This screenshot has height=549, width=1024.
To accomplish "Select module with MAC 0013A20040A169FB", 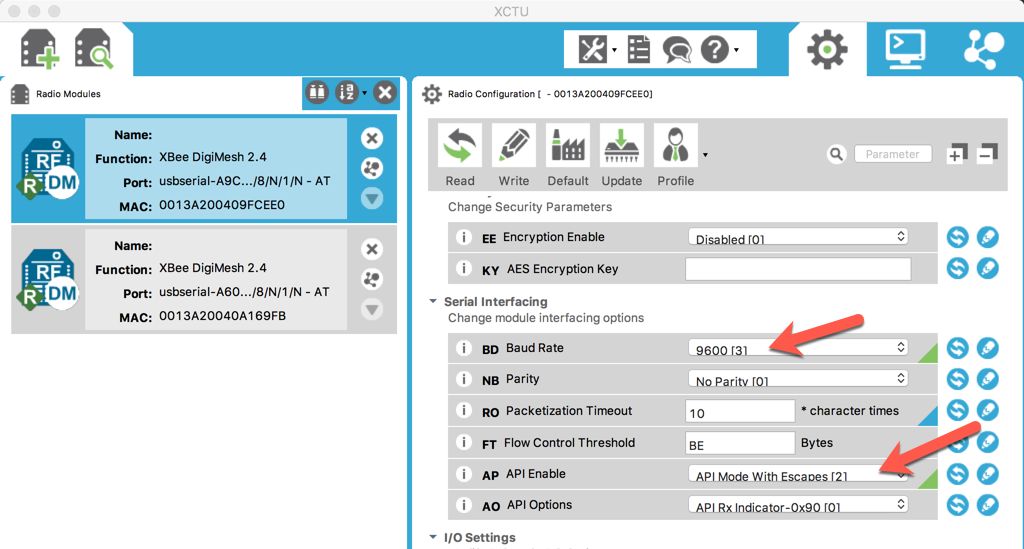I will 204,280.
